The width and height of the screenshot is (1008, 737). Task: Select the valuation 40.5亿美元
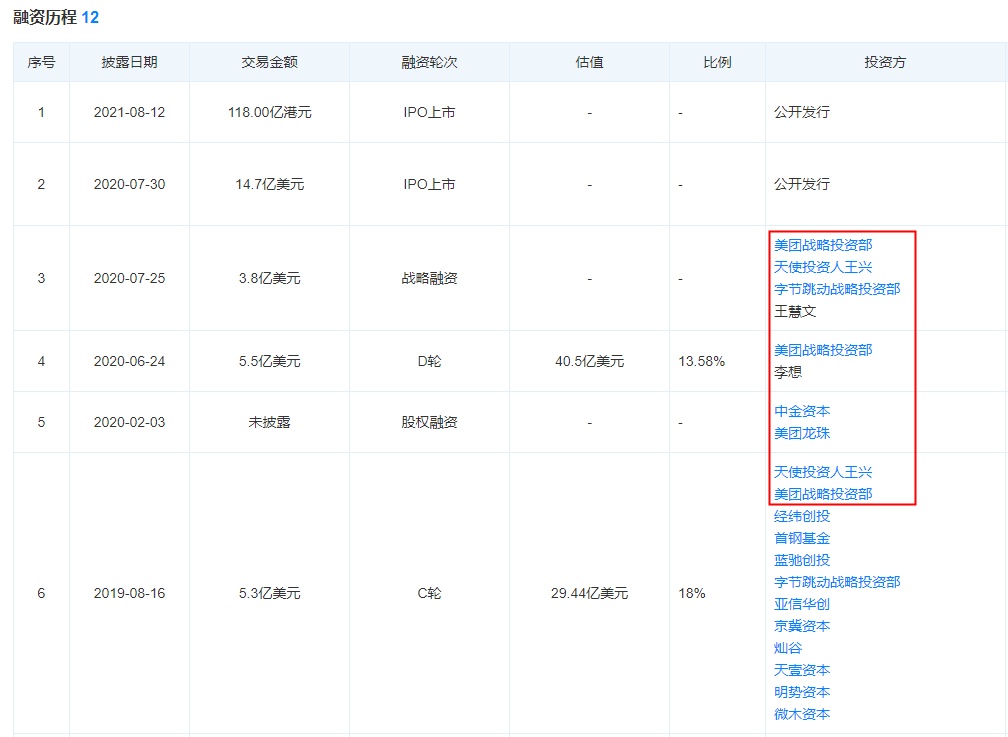point(590,361)
